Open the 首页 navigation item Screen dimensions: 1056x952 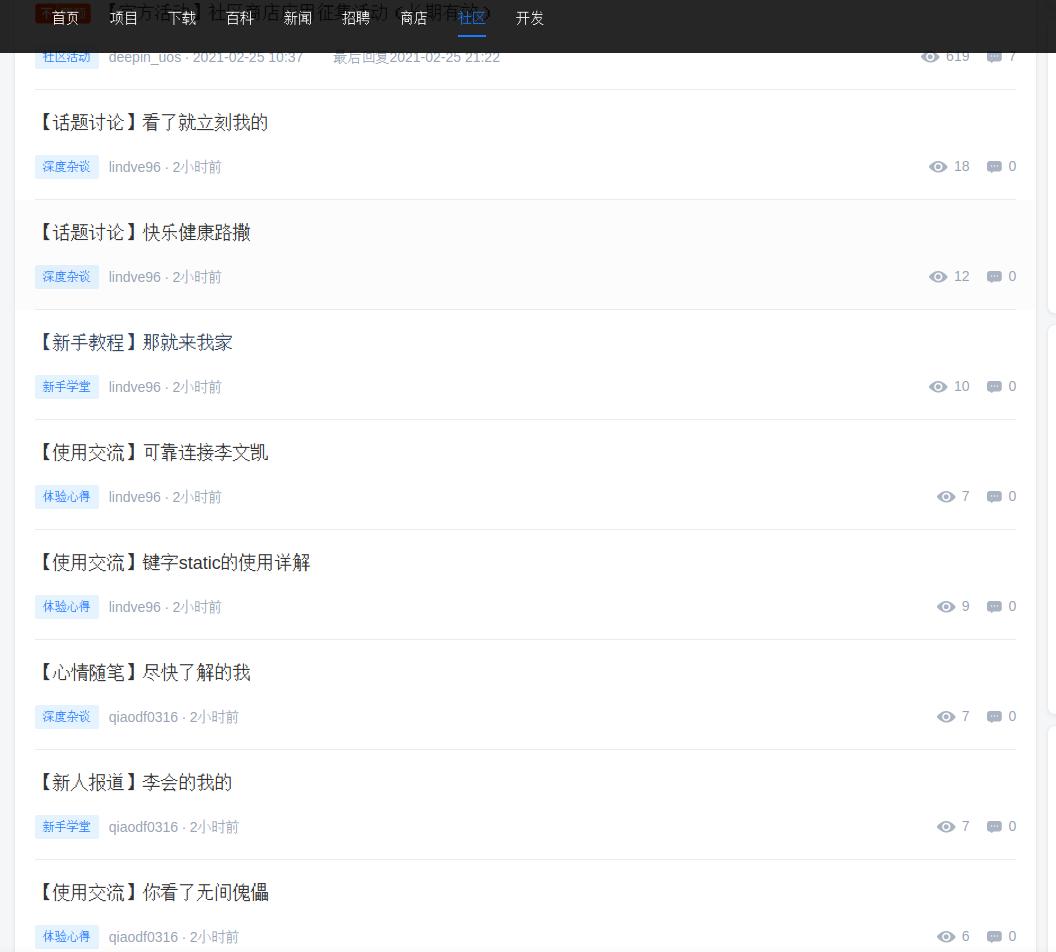65,18
